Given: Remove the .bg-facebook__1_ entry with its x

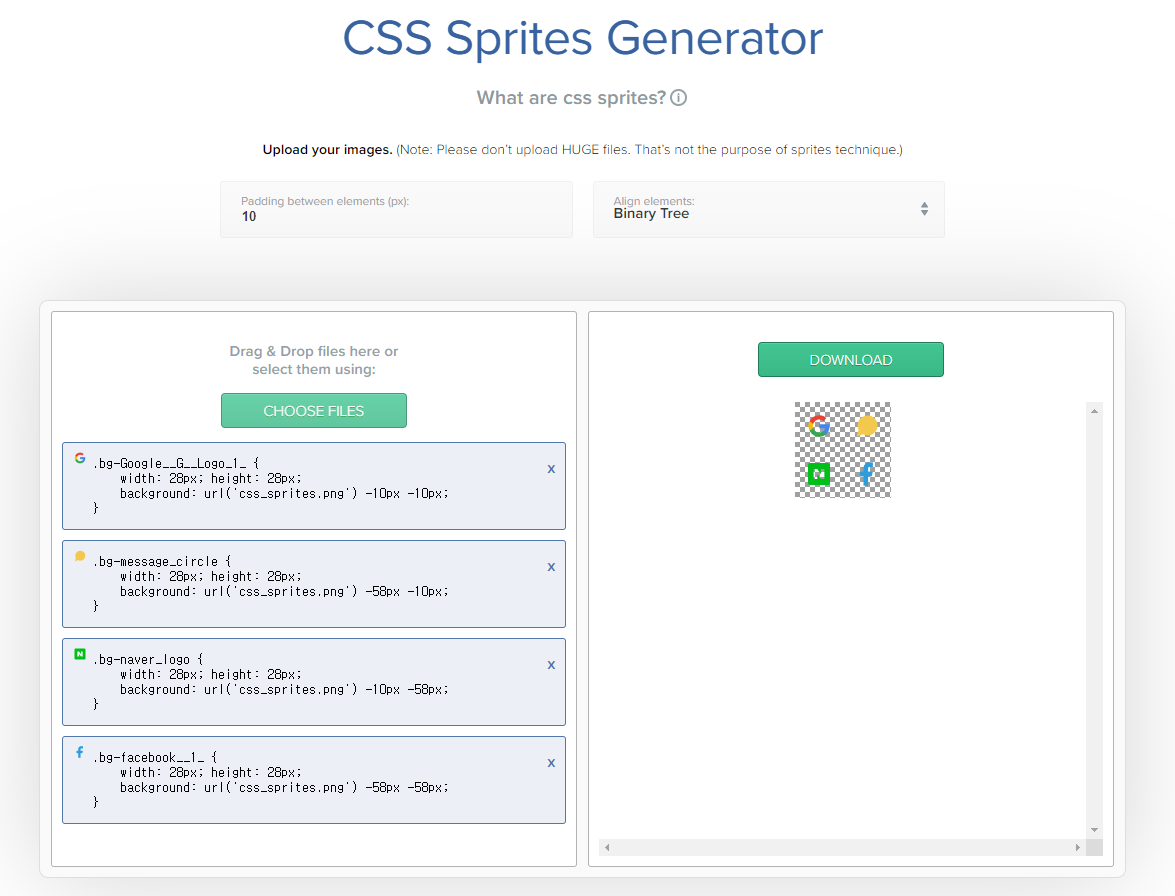Looking at the screenshot, I should (551, 763).
